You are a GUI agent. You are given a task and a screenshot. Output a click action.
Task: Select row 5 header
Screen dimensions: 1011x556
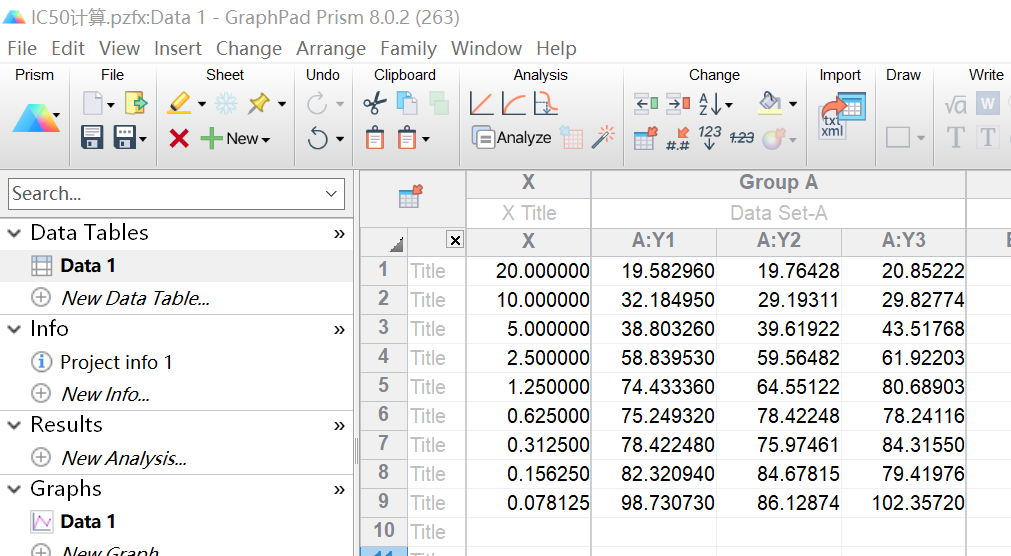(x=384, y=386)
